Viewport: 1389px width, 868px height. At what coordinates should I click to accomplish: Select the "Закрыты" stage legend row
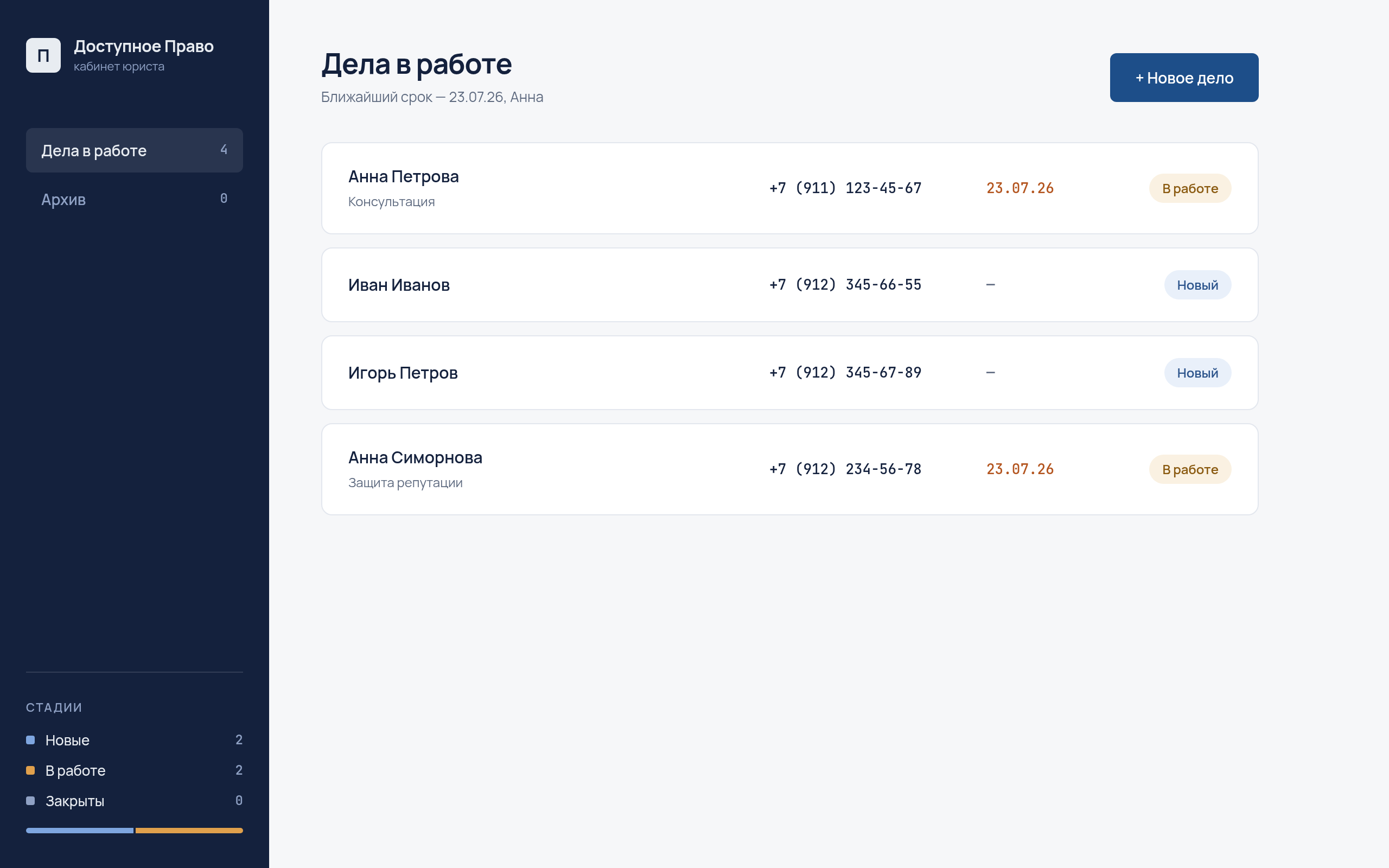point(135,801)
